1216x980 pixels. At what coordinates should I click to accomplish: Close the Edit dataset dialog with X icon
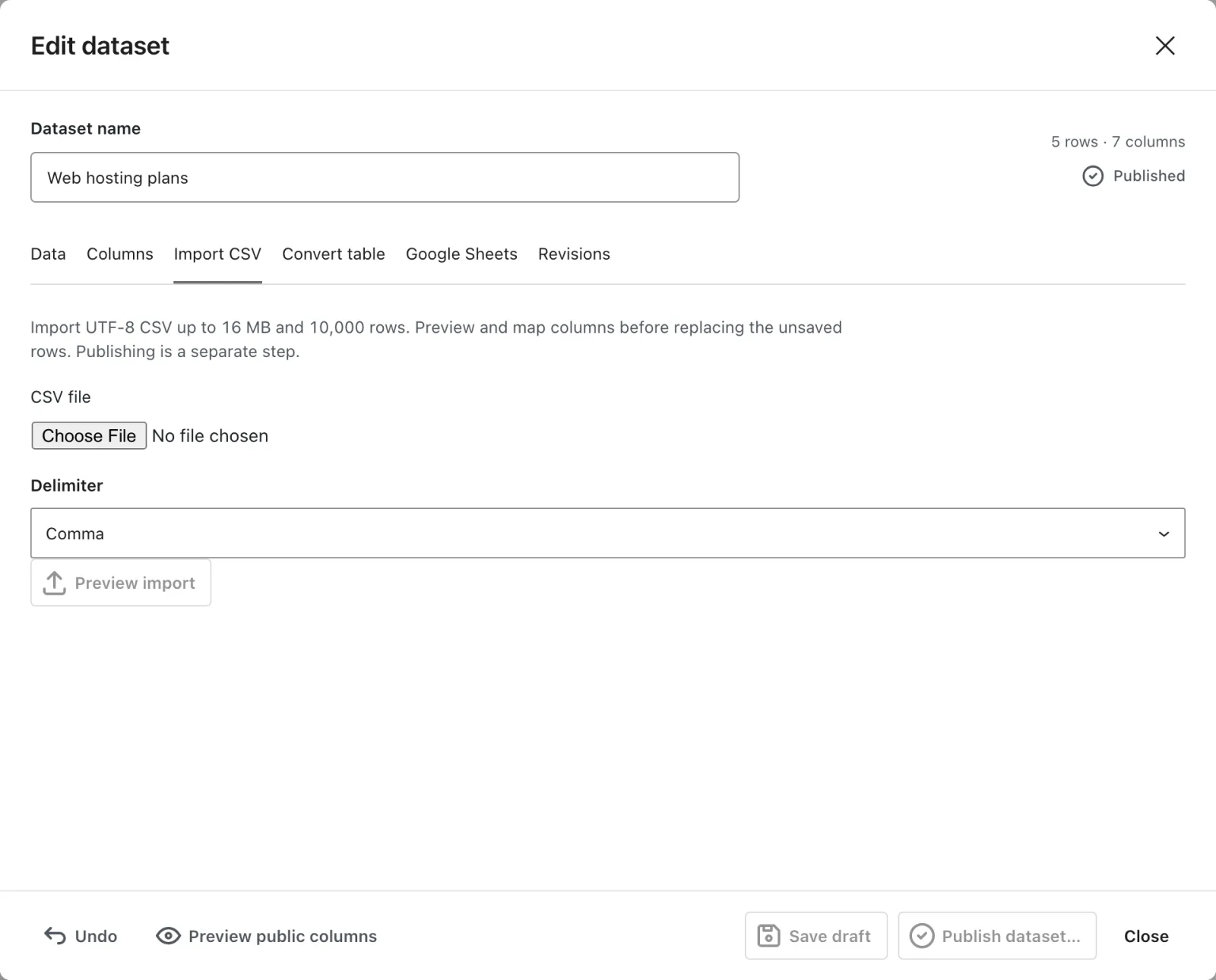click(x=1164, y=46)
